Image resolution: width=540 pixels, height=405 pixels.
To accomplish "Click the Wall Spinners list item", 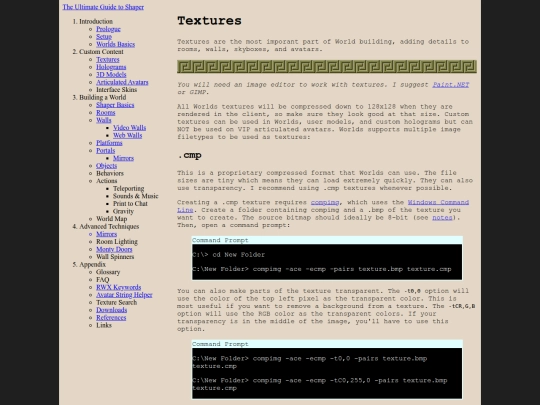I will pyautogui.click(x=115, y=257).
